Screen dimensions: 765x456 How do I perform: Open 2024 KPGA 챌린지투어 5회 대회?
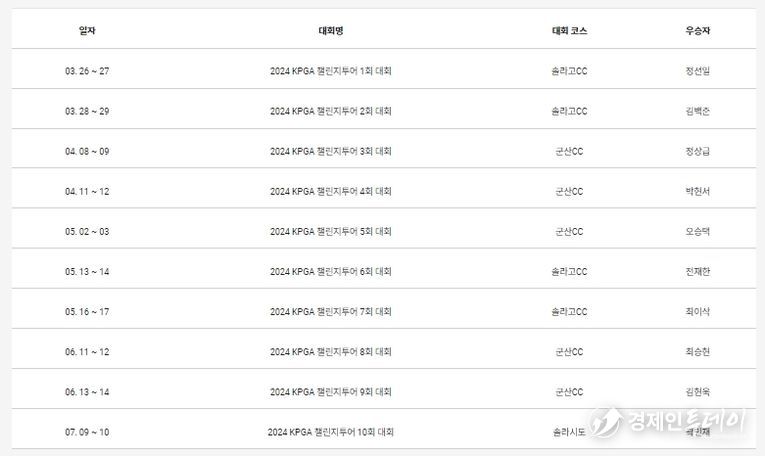pyautogui.click(x=331, y=232)
